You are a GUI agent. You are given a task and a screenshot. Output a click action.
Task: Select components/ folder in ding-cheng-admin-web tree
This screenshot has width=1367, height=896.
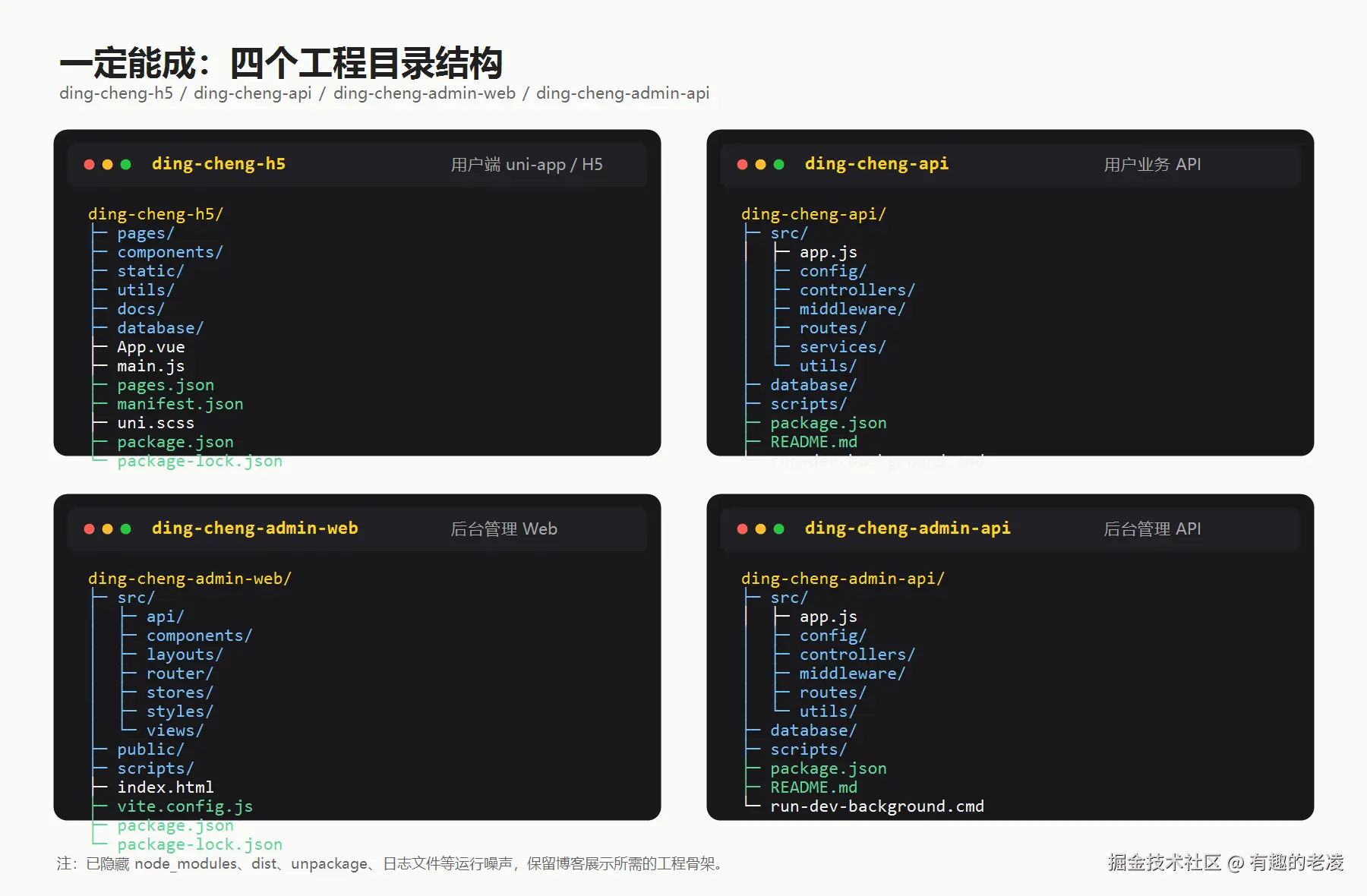pyautogui.click(x=200, y=636)
